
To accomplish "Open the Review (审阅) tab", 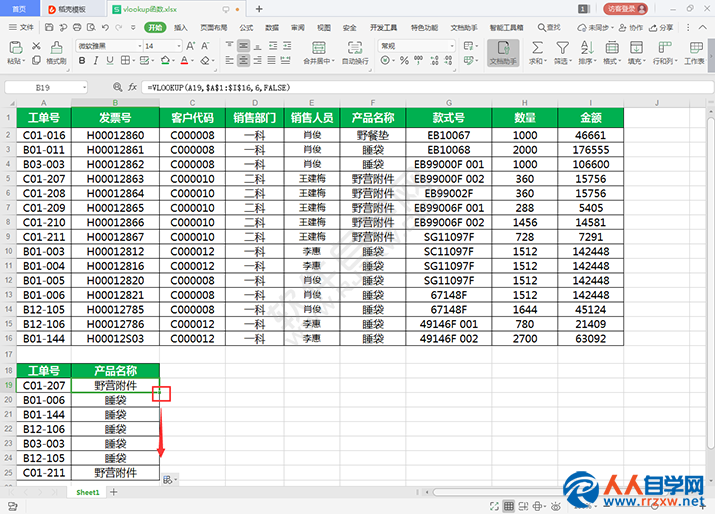I will point(298,27).
